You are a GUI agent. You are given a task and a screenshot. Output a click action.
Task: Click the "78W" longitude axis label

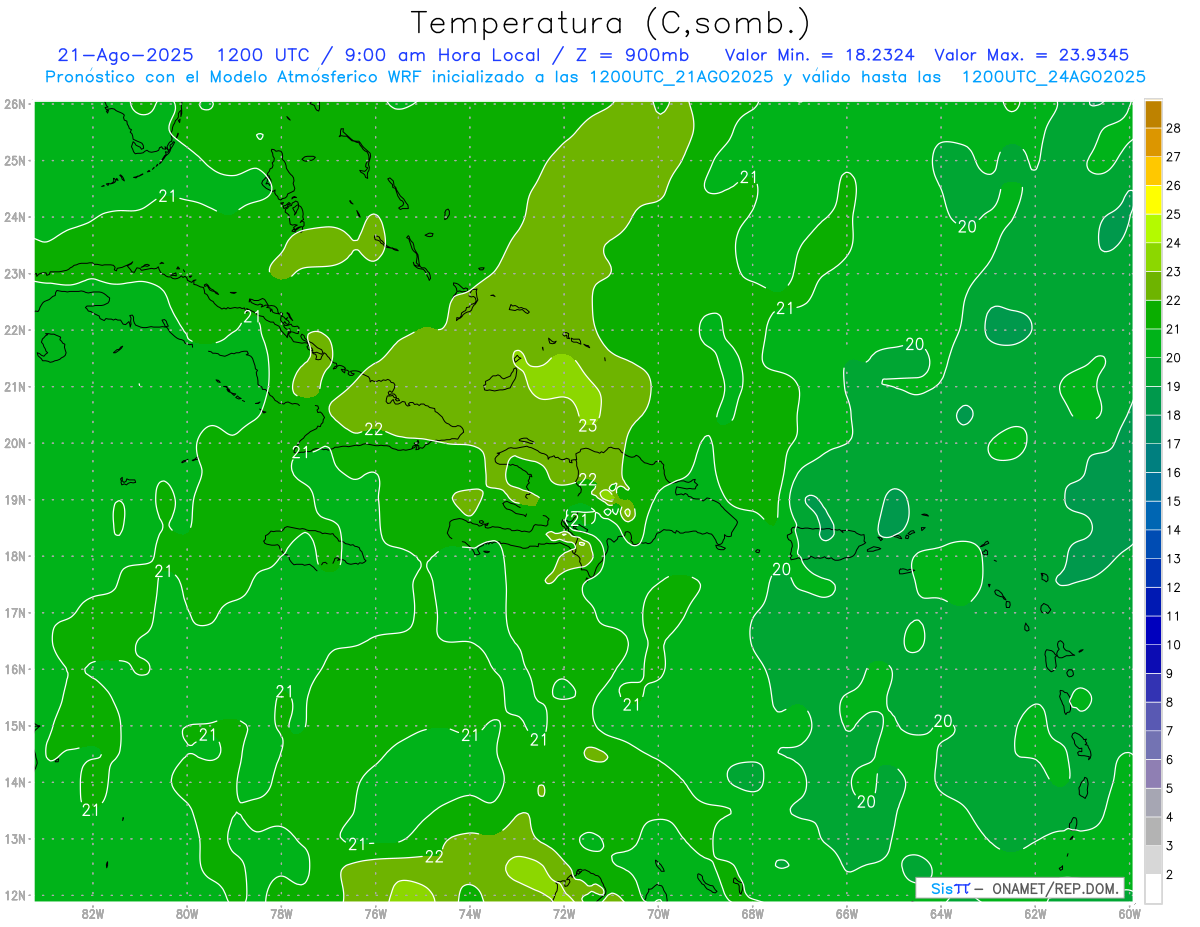click(x=281, y=913)
